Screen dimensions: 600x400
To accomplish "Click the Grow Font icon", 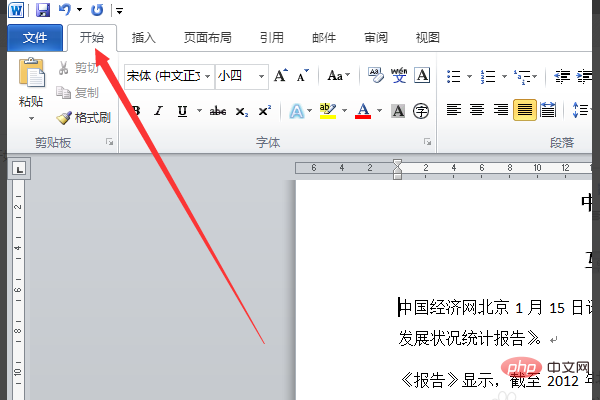I will pos(281,75).
